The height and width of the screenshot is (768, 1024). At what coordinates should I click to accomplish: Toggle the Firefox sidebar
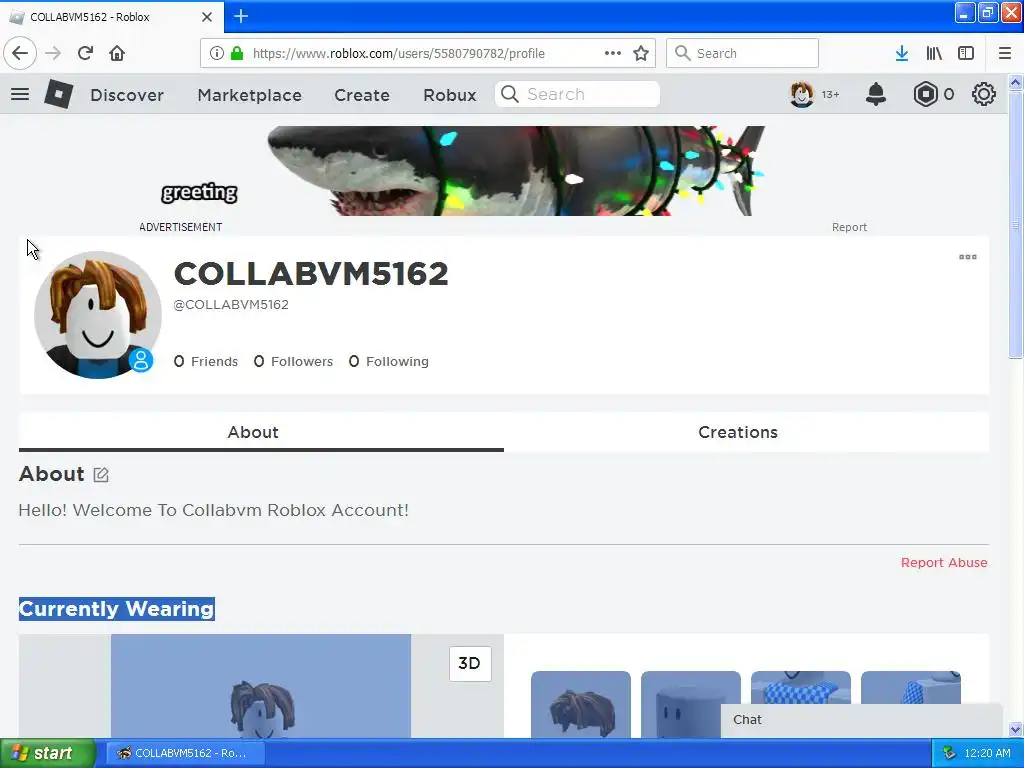pos(966,53)
